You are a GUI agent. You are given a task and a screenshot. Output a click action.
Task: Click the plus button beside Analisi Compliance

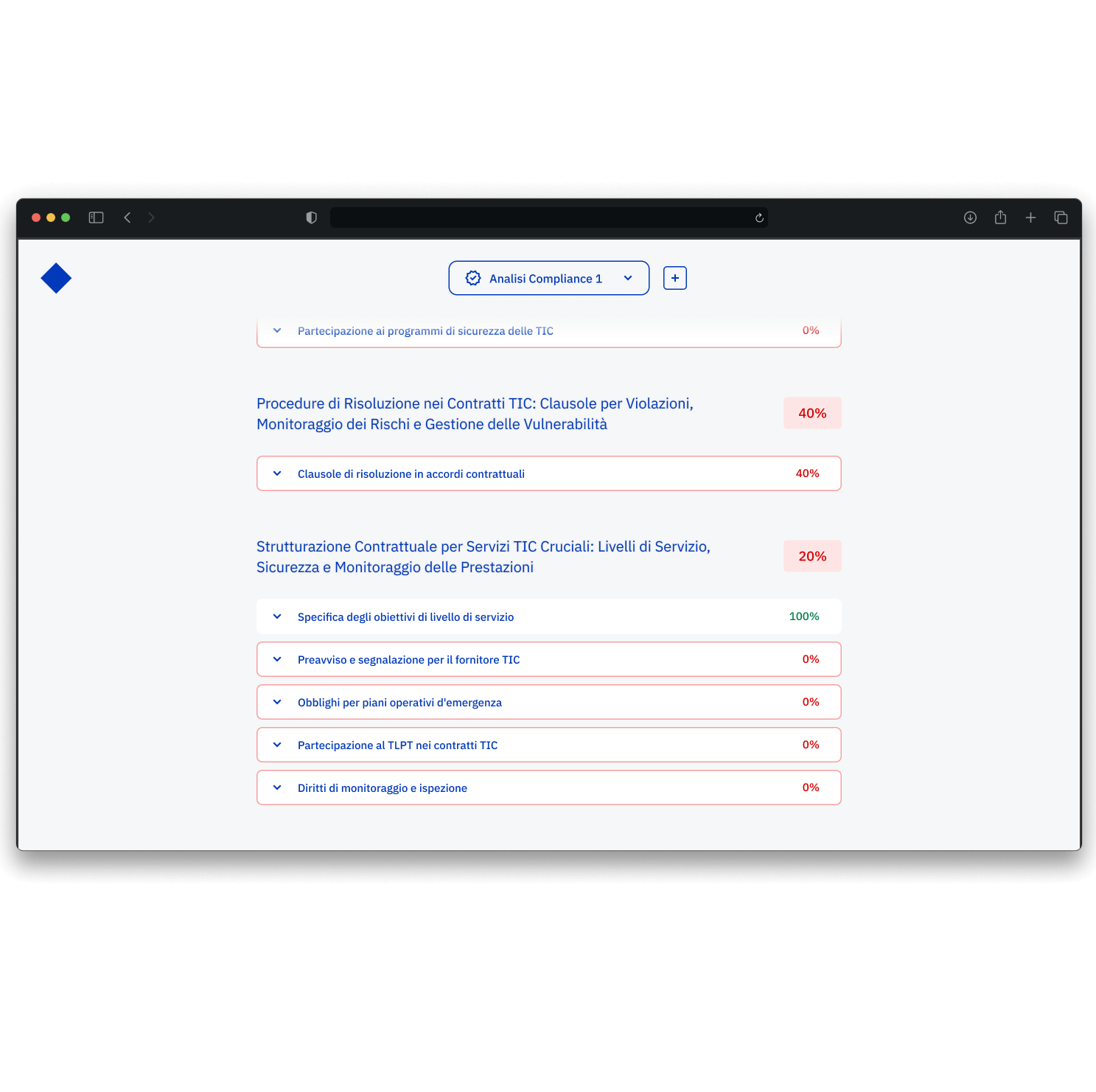click(674, 278)
